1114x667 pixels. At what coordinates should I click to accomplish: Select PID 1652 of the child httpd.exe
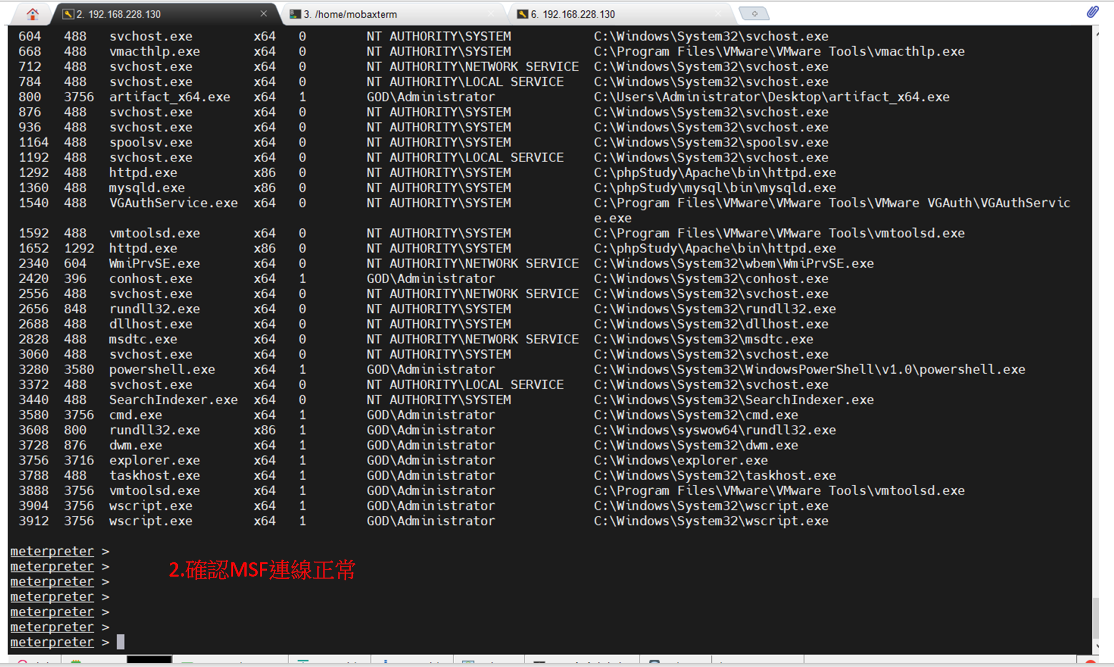(x=33, y=248)
